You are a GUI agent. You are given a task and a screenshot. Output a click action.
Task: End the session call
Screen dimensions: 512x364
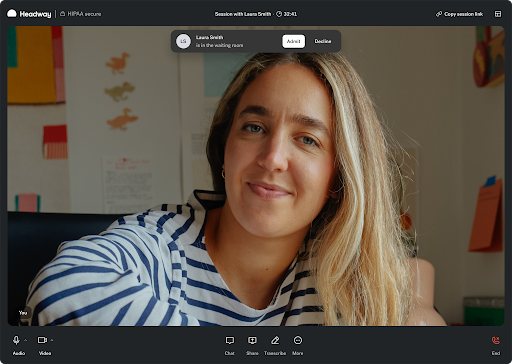click(x=496, y=345)
